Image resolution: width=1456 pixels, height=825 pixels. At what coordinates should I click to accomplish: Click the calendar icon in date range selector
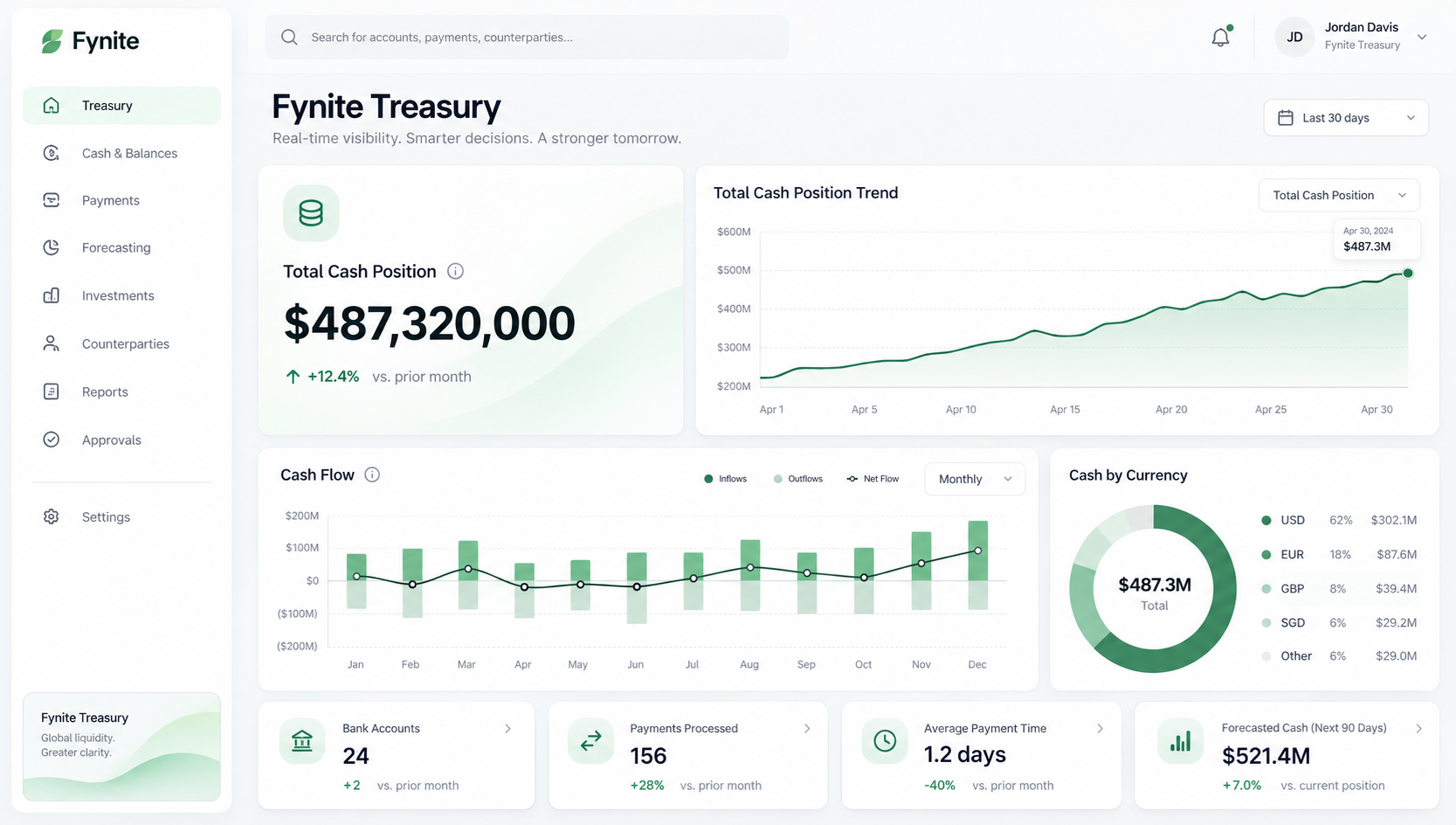pos(1286,118)
